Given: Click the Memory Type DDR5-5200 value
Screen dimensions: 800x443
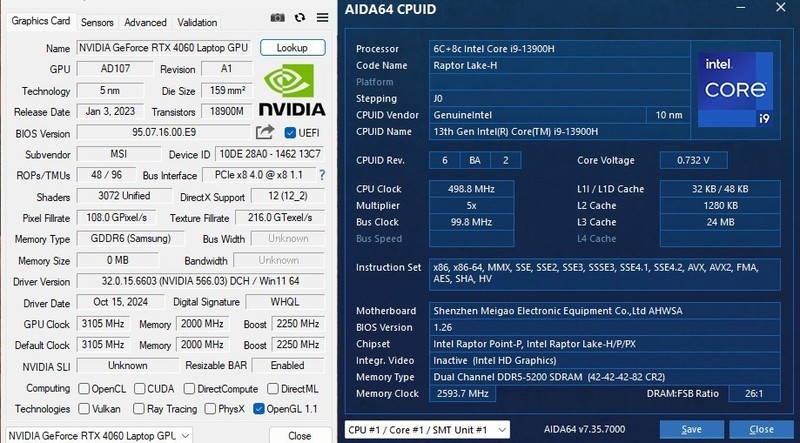Looking at the screenshot, I should [605, 377].
